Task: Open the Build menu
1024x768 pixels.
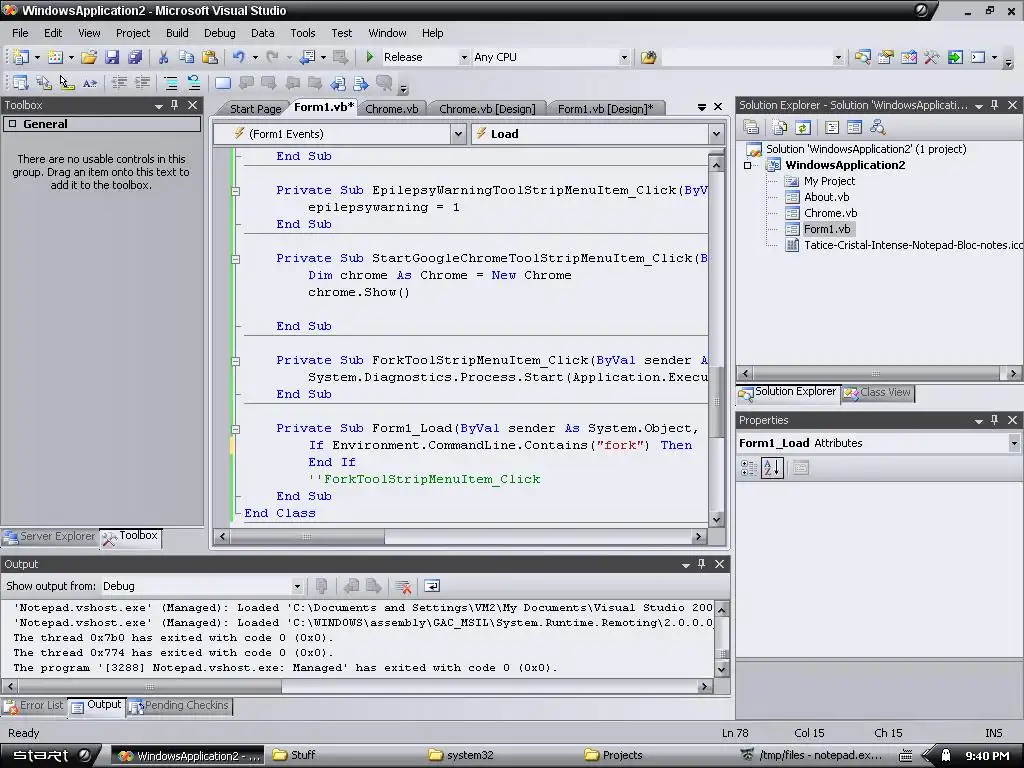Action: point(177,33)
